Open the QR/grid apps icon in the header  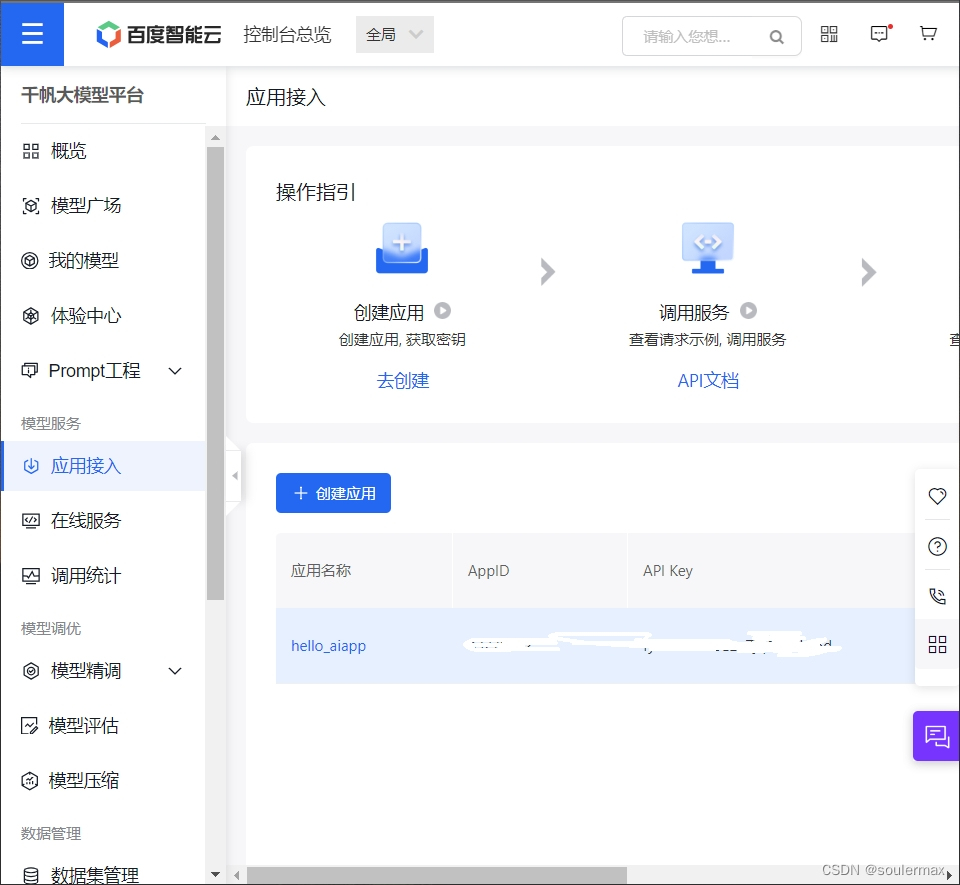pyautogui.click(x=829, y=34)
